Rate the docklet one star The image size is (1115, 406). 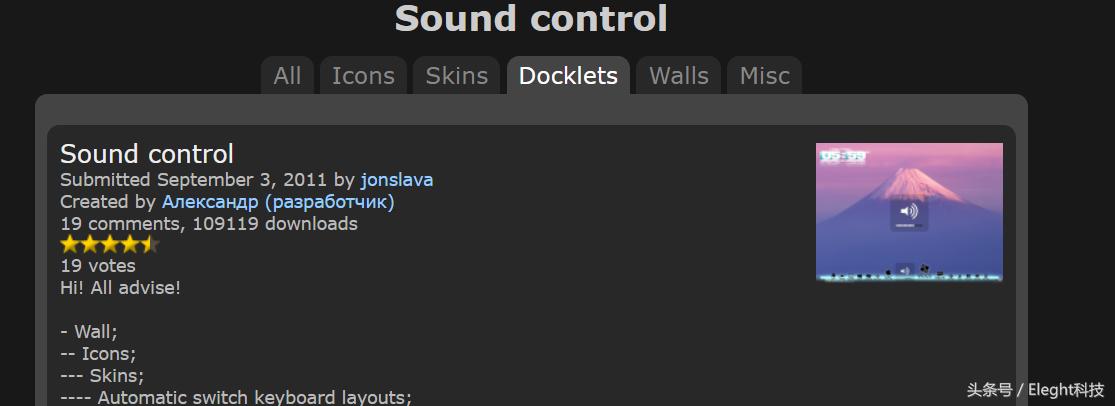click(x=70, y=244)
